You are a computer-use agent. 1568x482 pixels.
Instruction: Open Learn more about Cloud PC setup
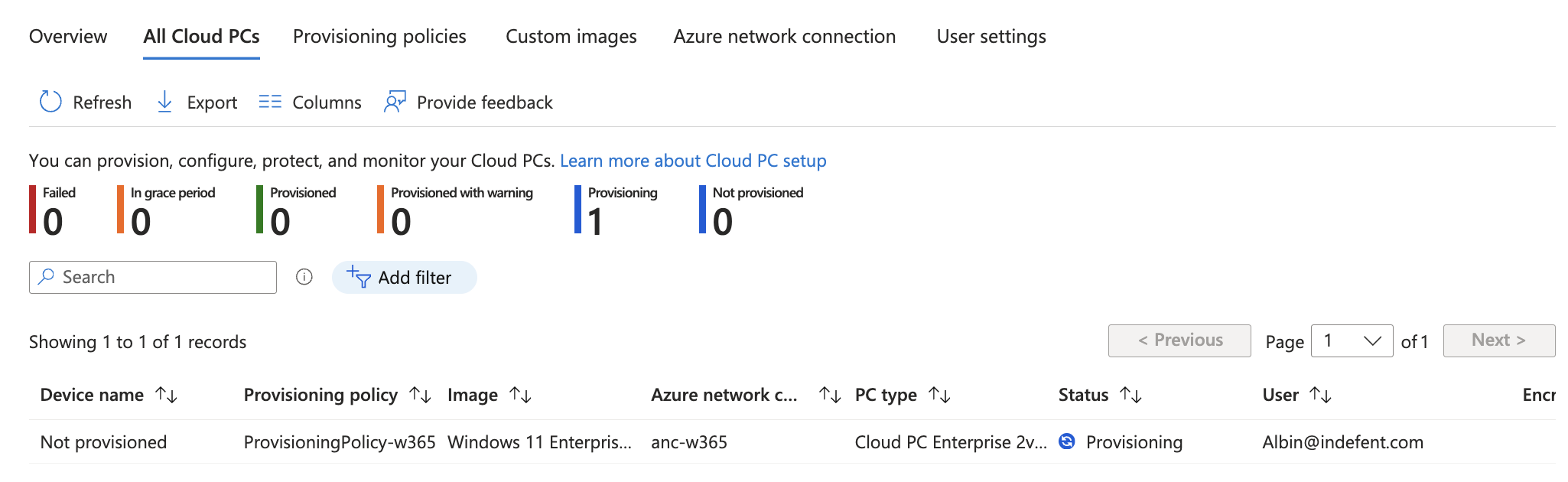point(693,161)
